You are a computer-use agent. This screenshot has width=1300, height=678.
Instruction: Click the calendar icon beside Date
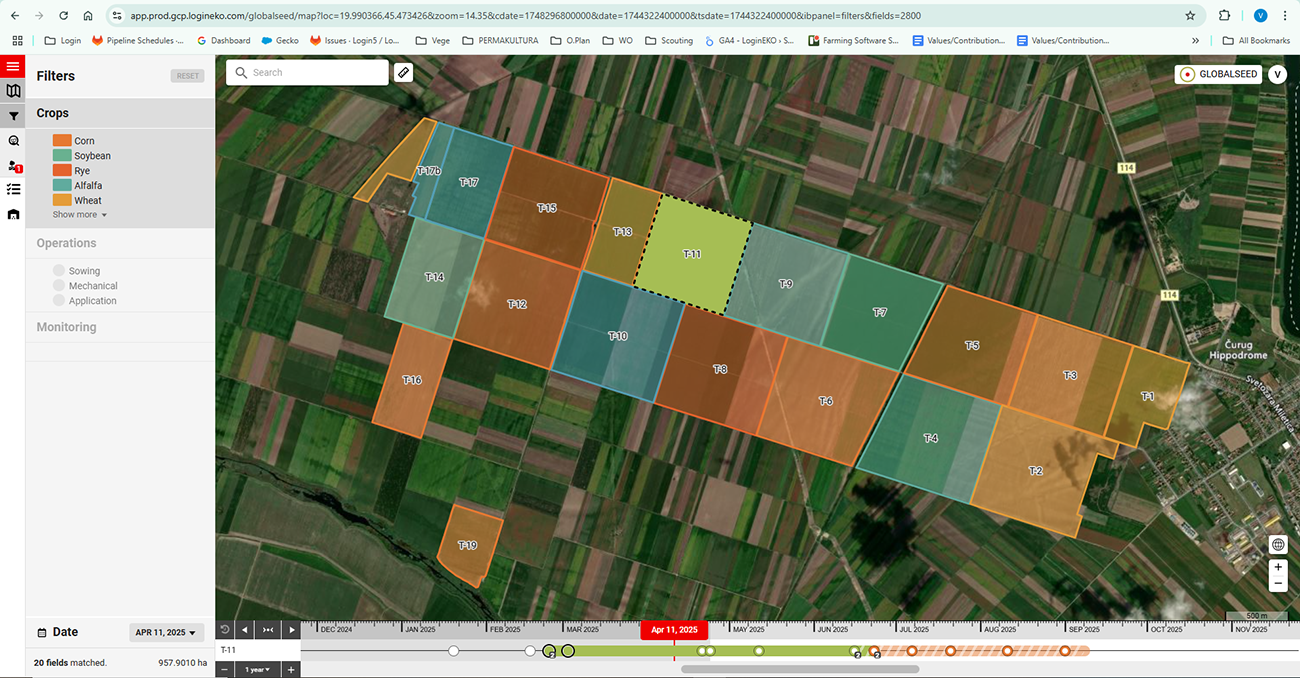pos(42,632)
